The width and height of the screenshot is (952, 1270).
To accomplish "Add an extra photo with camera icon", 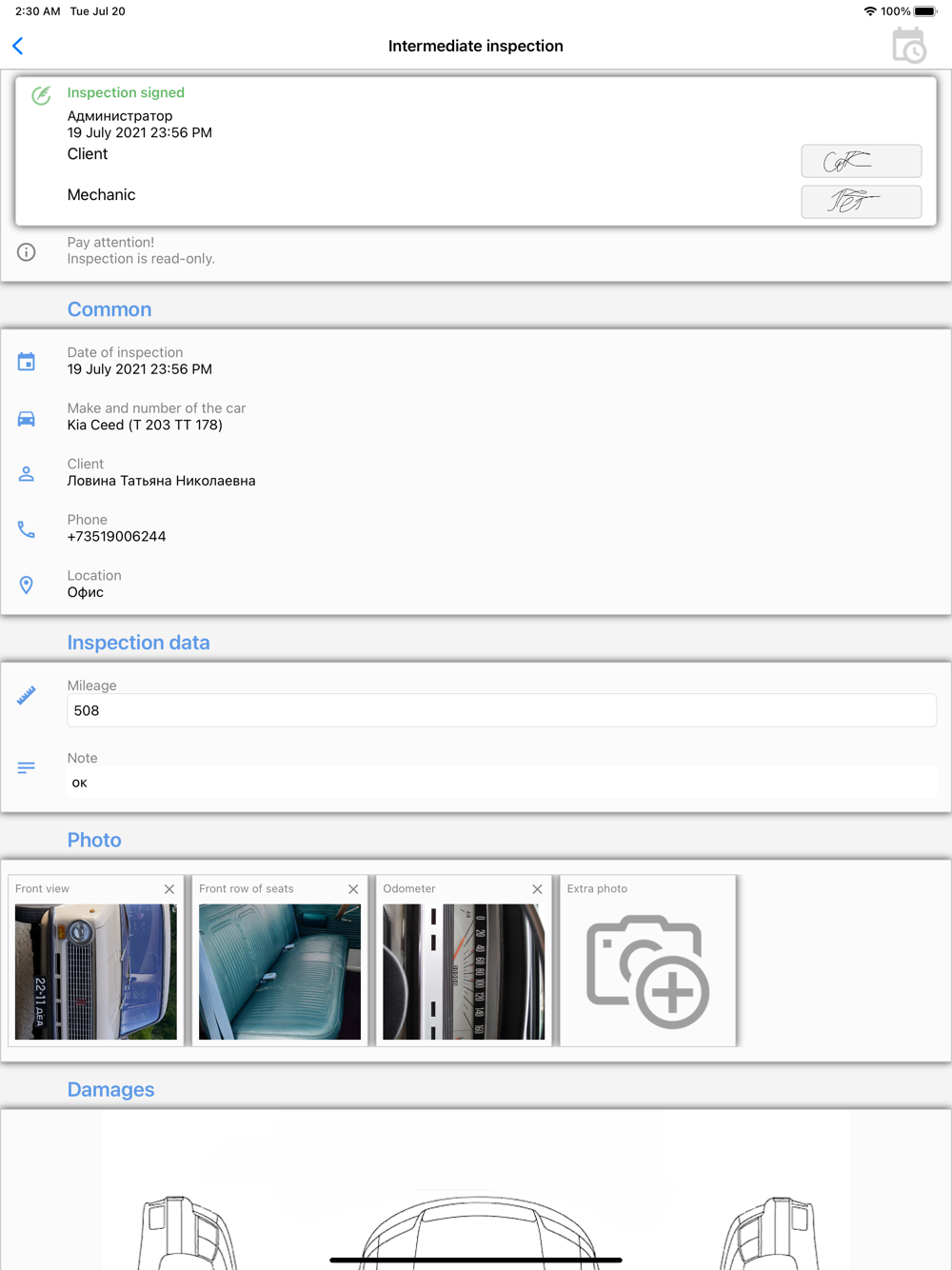I will 648,971.
